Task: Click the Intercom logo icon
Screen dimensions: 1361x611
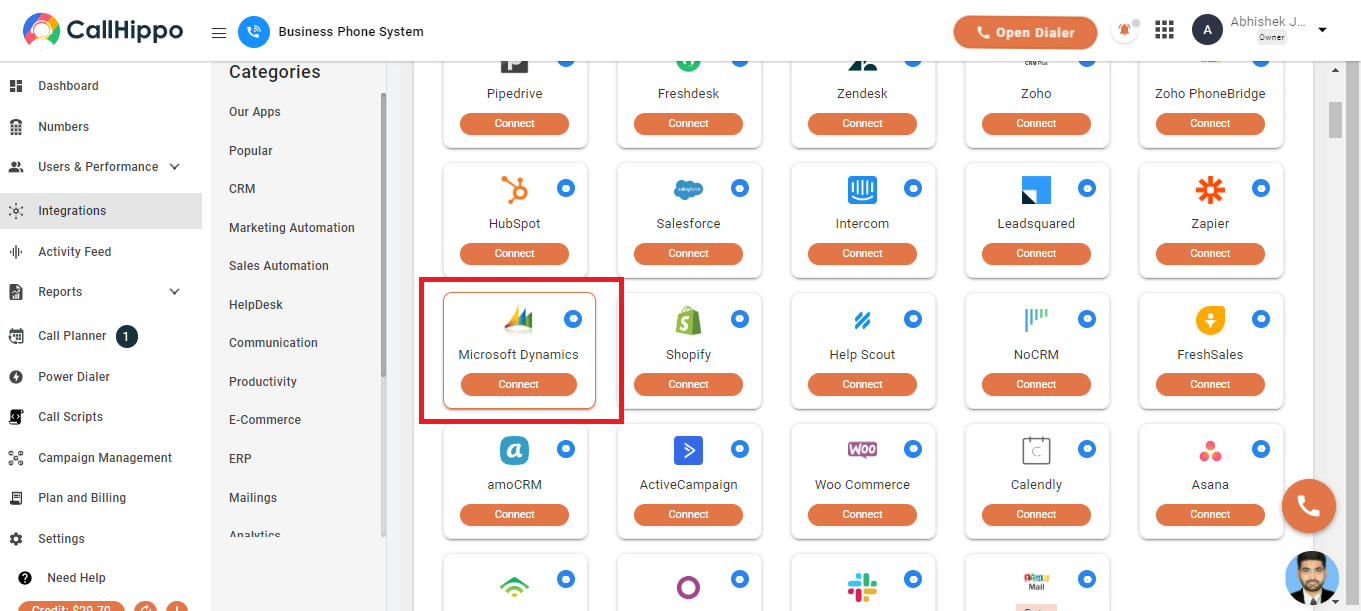Action: 862,189
